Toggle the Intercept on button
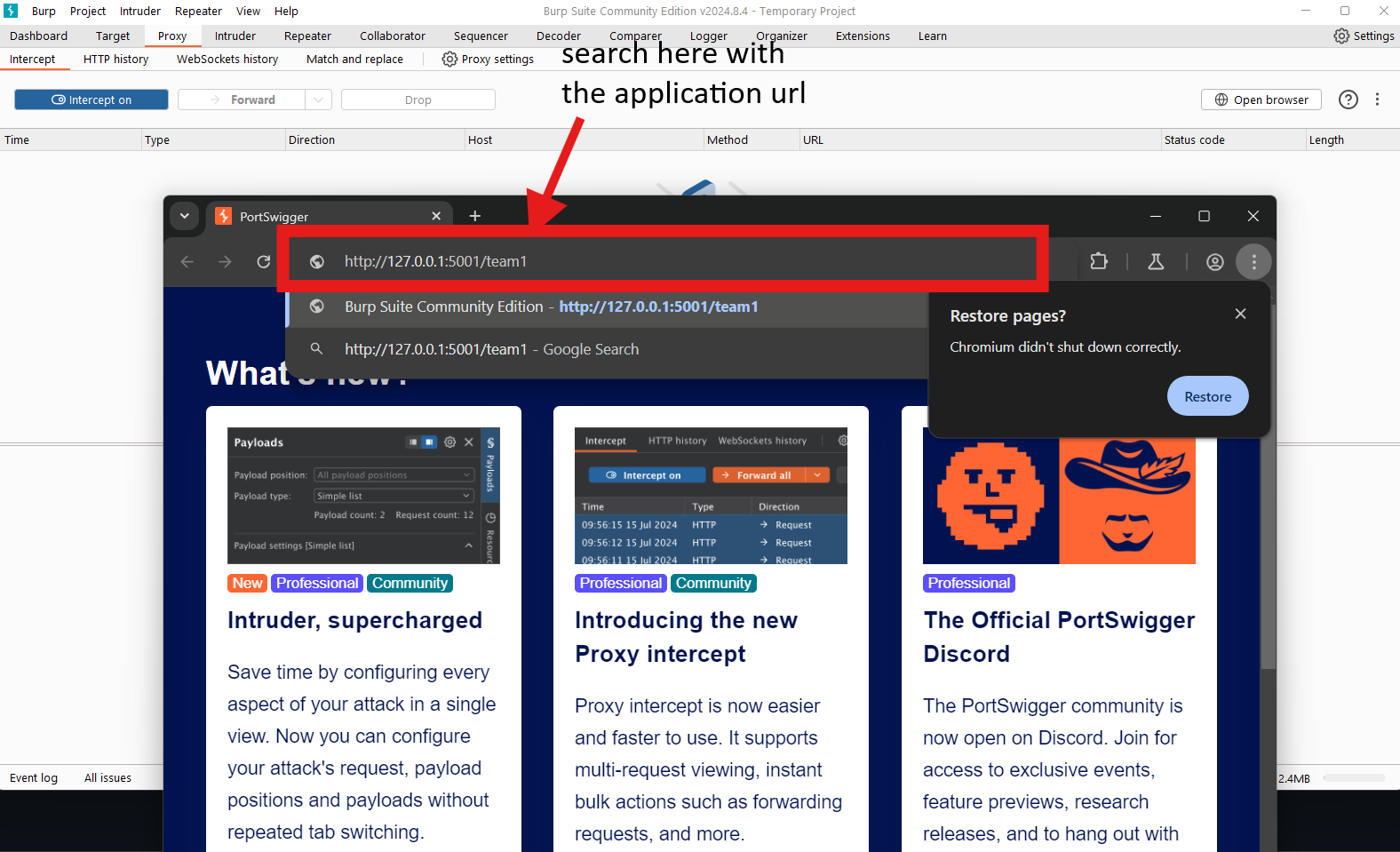The height and width of the screenshot is (852, 1400). click(91, 100)
